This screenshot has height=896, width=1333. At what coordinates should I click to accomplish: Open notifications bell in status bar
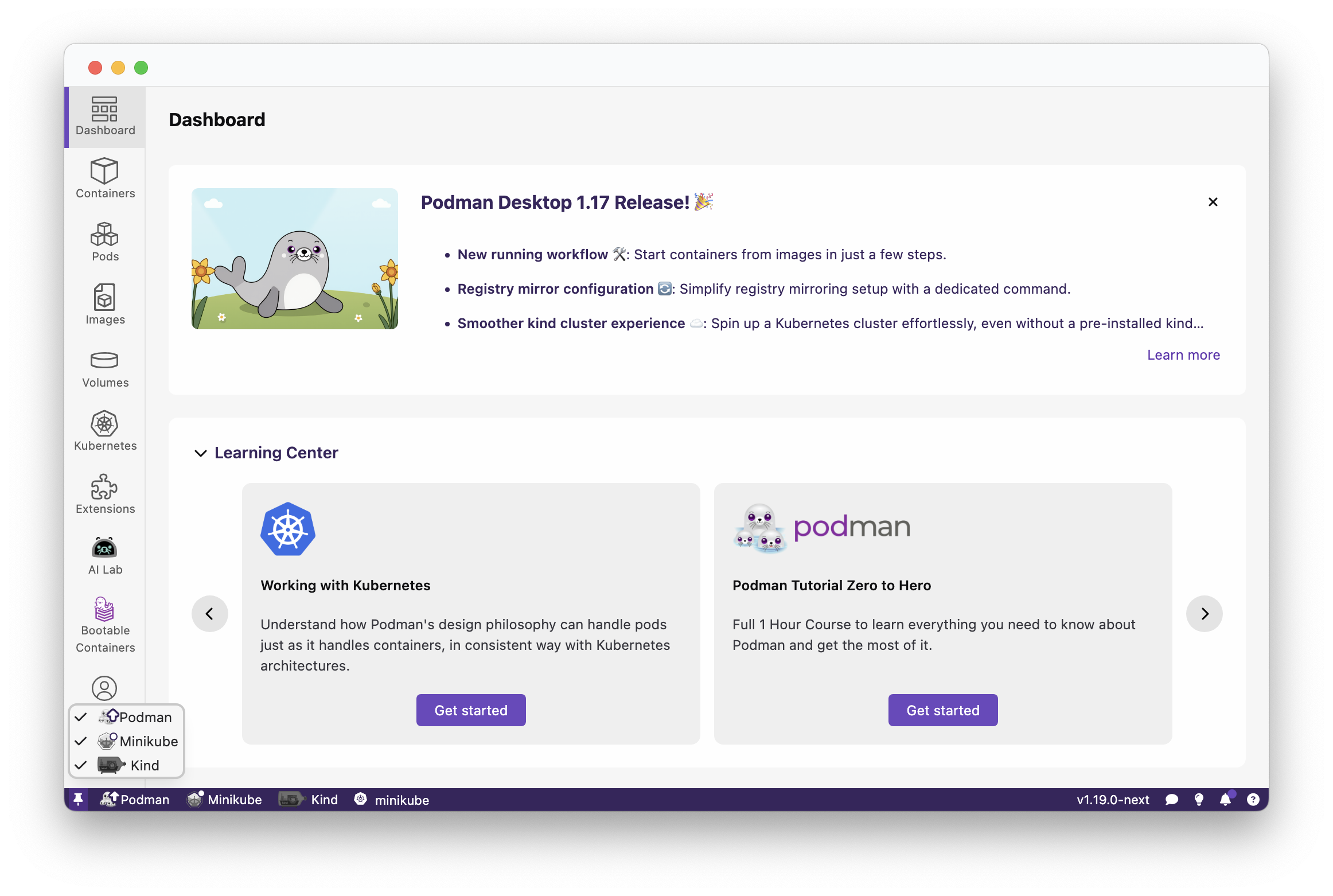[1225, 799]
